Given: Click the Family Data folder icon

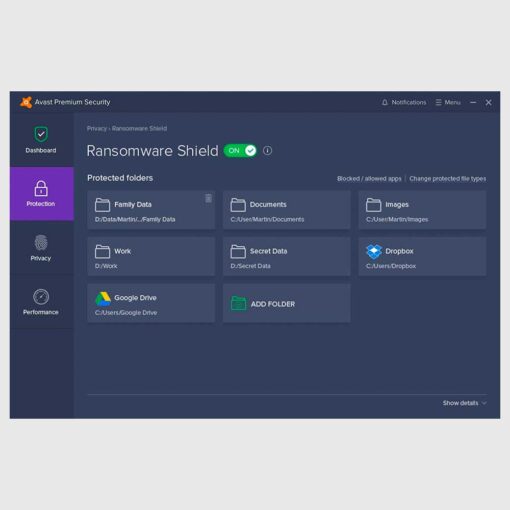Looking at the screenshot, I should pyautogui.click(x=102, y=205).
